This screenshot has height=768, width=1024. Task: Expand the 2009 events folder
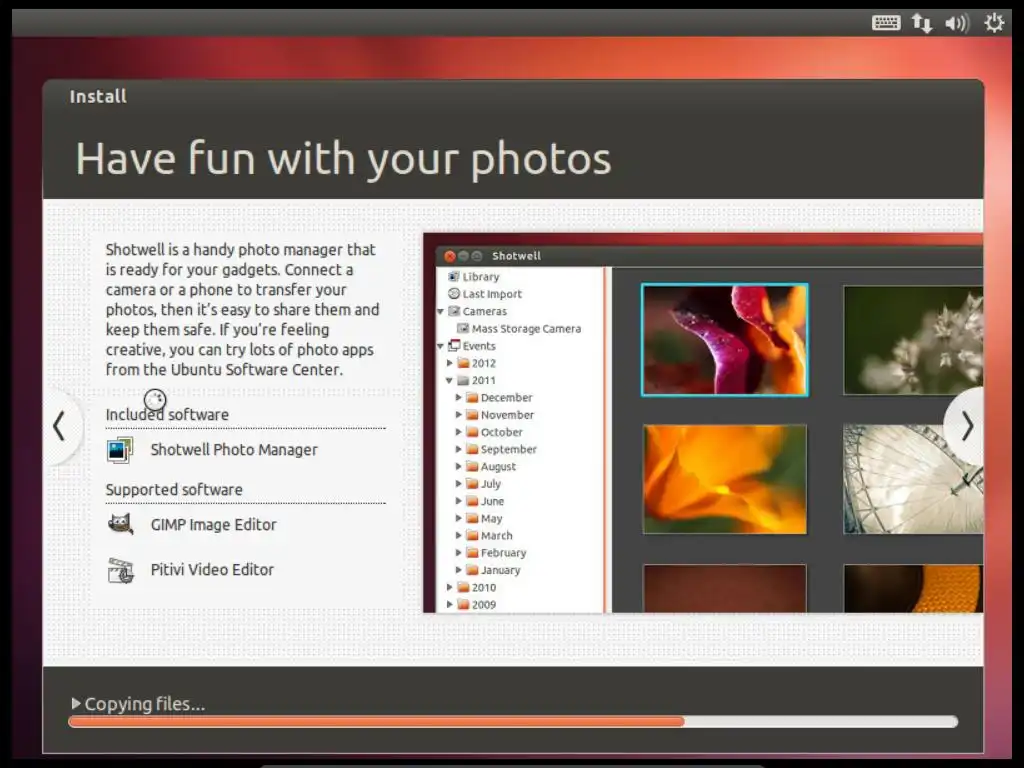pos(449,605)
